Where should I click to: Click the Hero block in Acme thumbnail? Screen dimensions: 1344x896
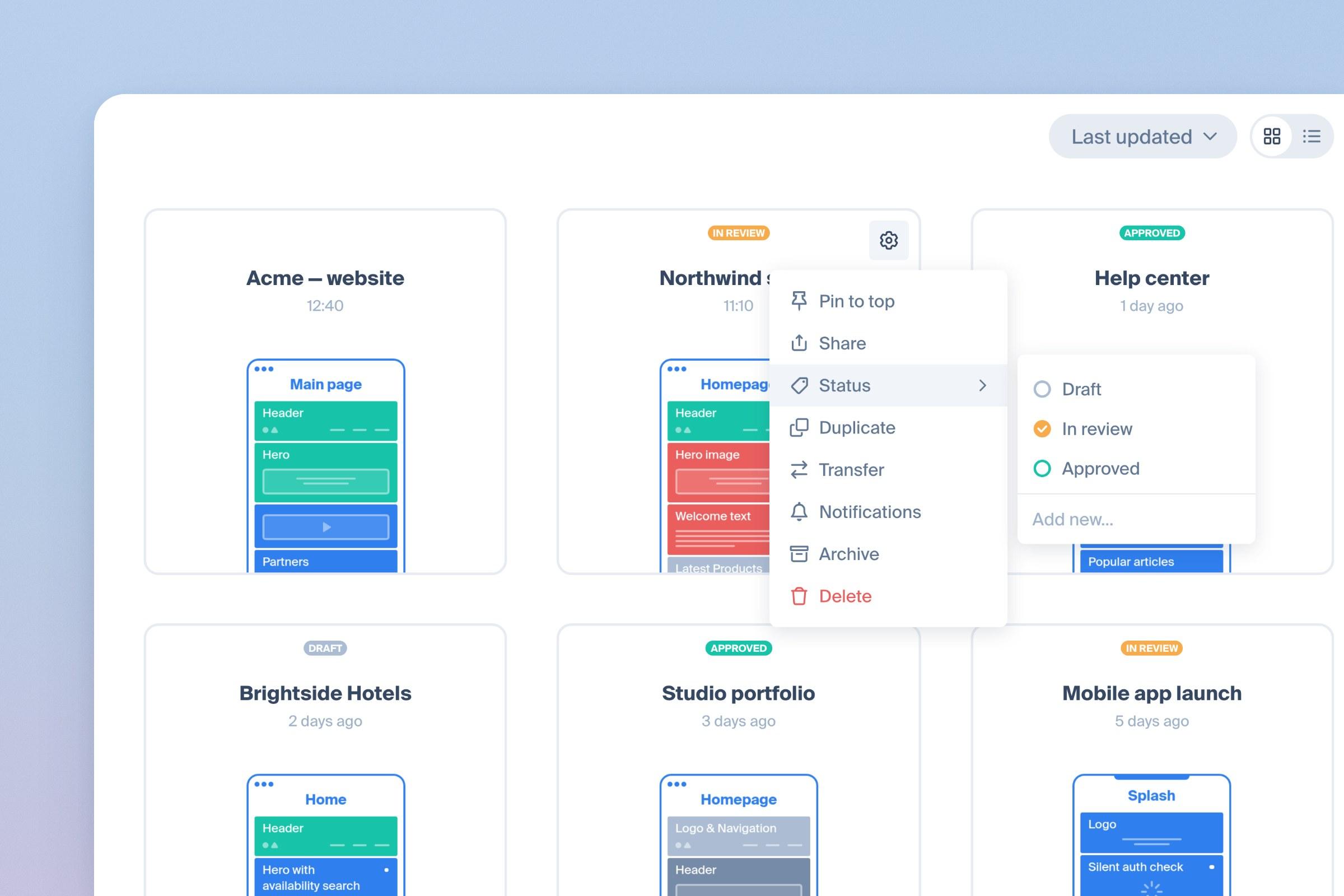[326, 473]
